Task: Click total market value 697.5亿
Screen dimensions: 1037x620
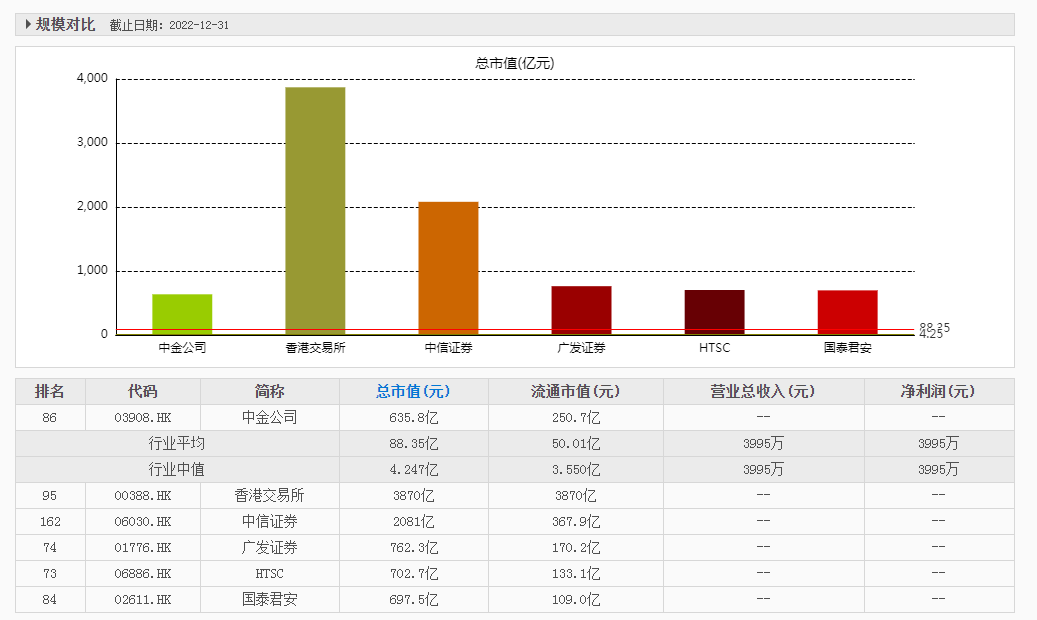Action: pos(413,599)
